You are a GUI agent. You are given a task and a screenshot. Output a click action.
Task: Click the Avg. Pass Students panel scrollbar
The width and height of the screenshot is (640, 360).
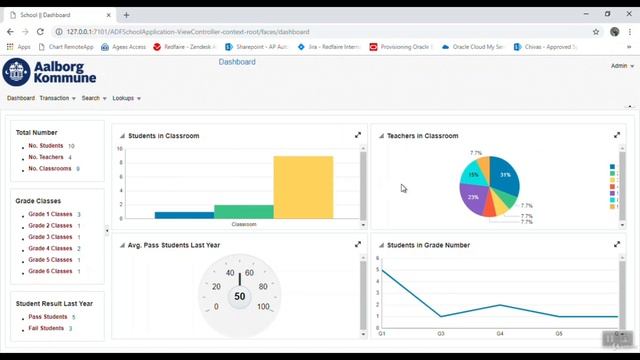coord(363,296)
